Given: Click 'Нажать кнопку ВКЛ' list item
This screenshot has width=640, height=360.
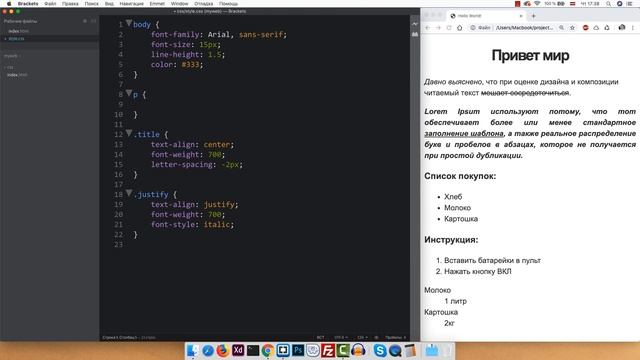Looking at the screenshot, I should coord(478,271).
